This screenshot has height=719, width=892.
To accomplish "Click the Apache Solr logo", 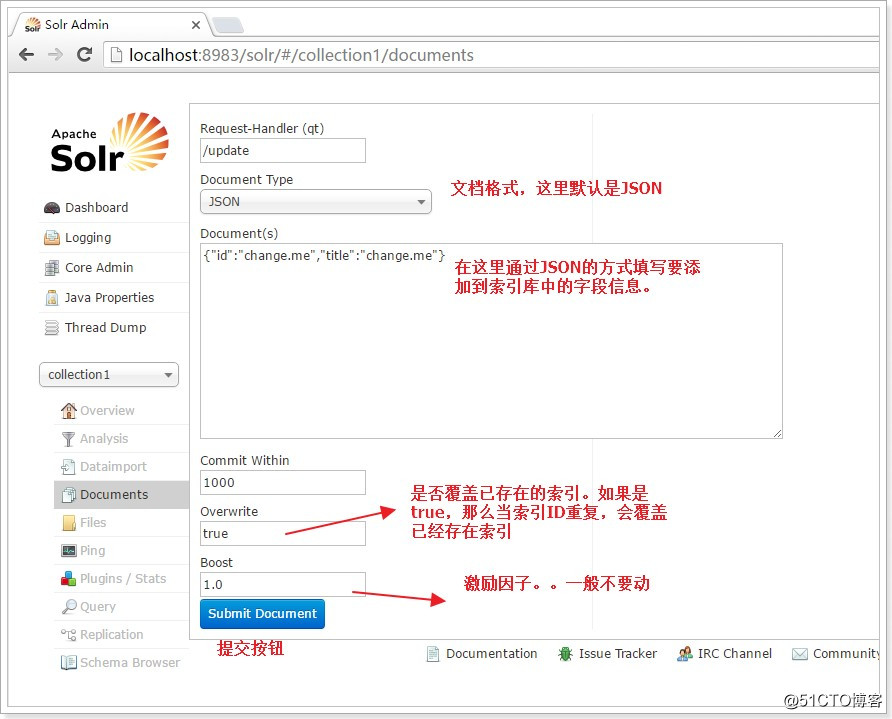I will (109, 142).
